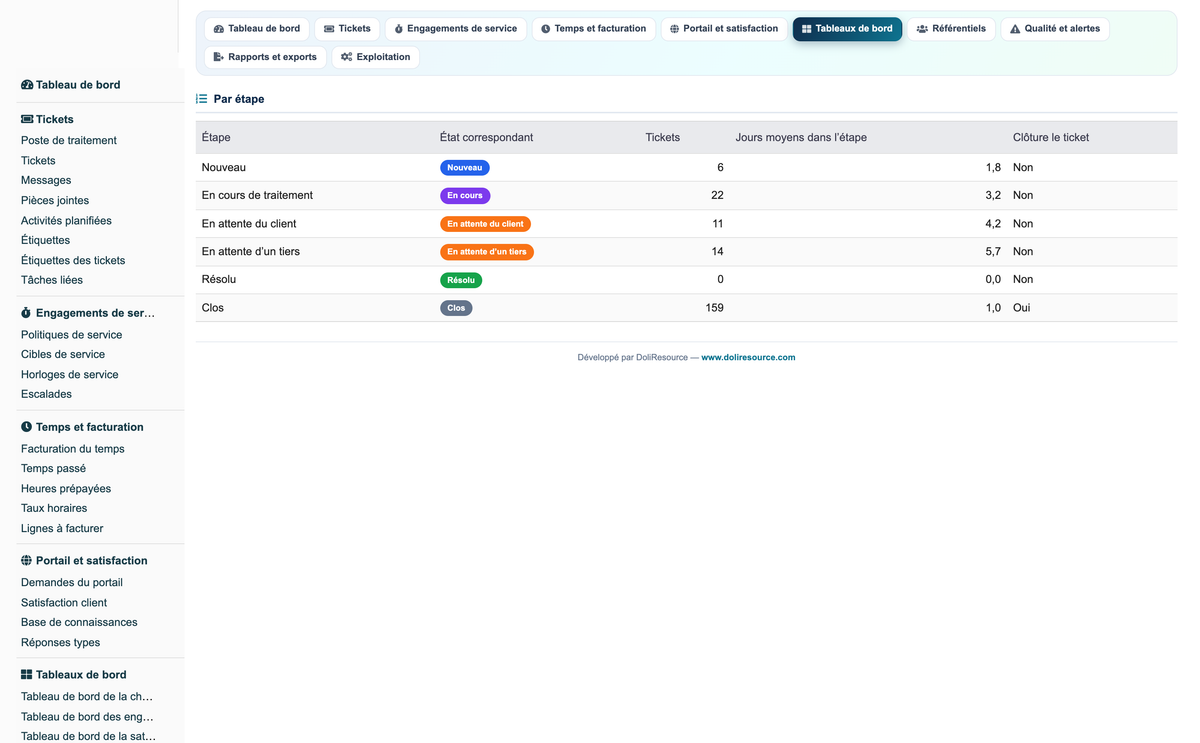This screenshot has height=743, width=1200.
Task: Click the État correspondant column header
Action: click(x=486, y=137)
